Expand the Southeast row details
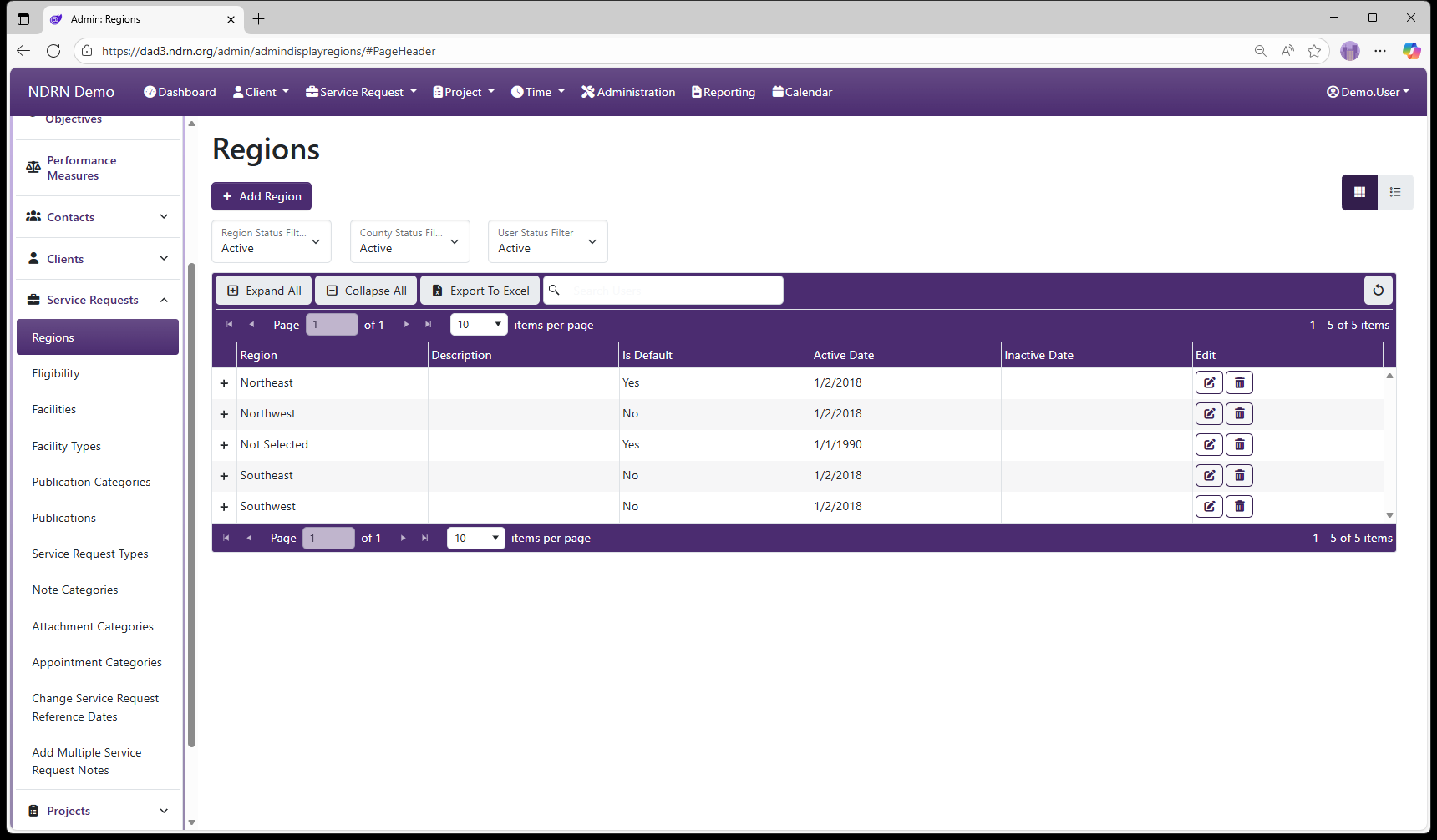 (x=224, y=476)
